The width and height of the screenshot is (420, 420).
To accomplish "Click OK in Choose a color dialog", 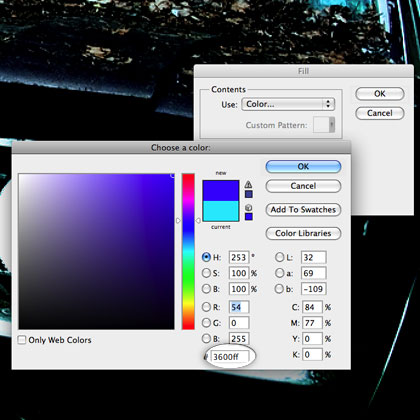I will click(x=303, y=166).
